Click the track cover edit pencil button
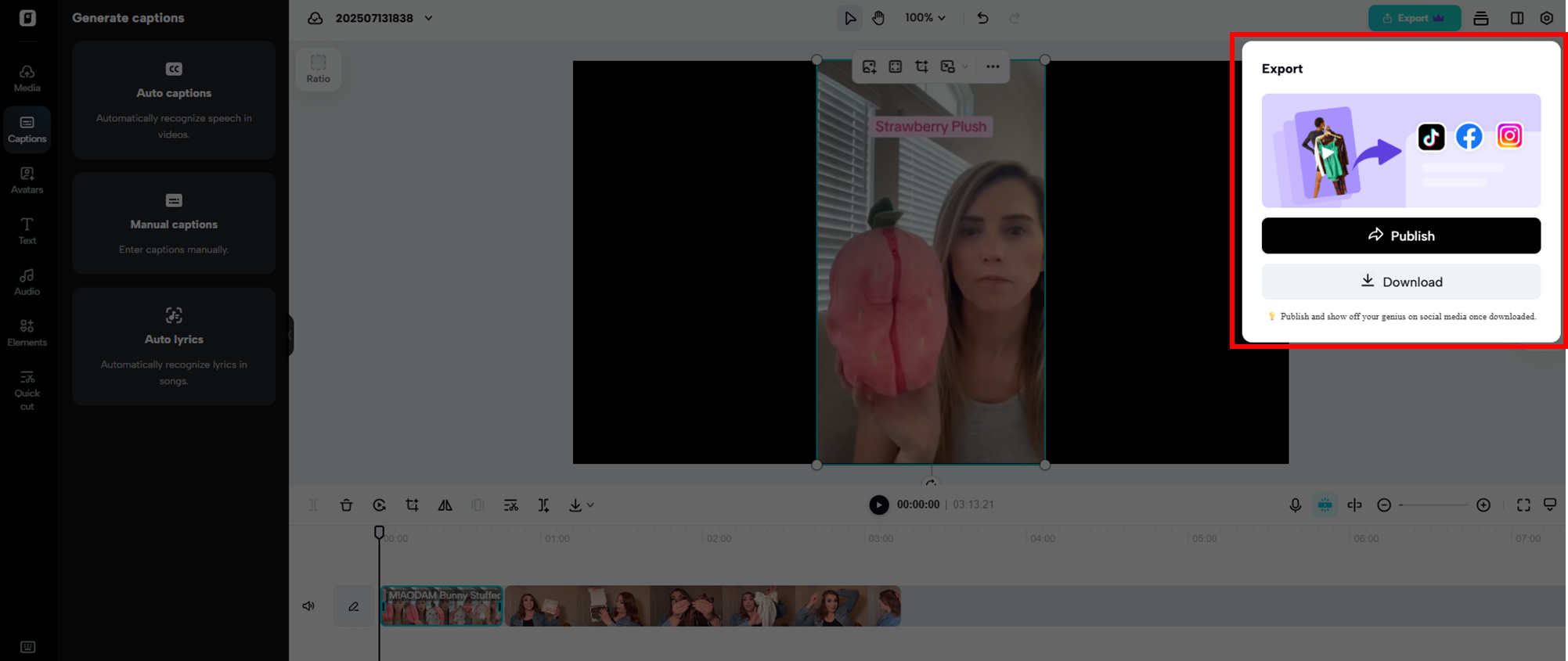 point(354,606)
